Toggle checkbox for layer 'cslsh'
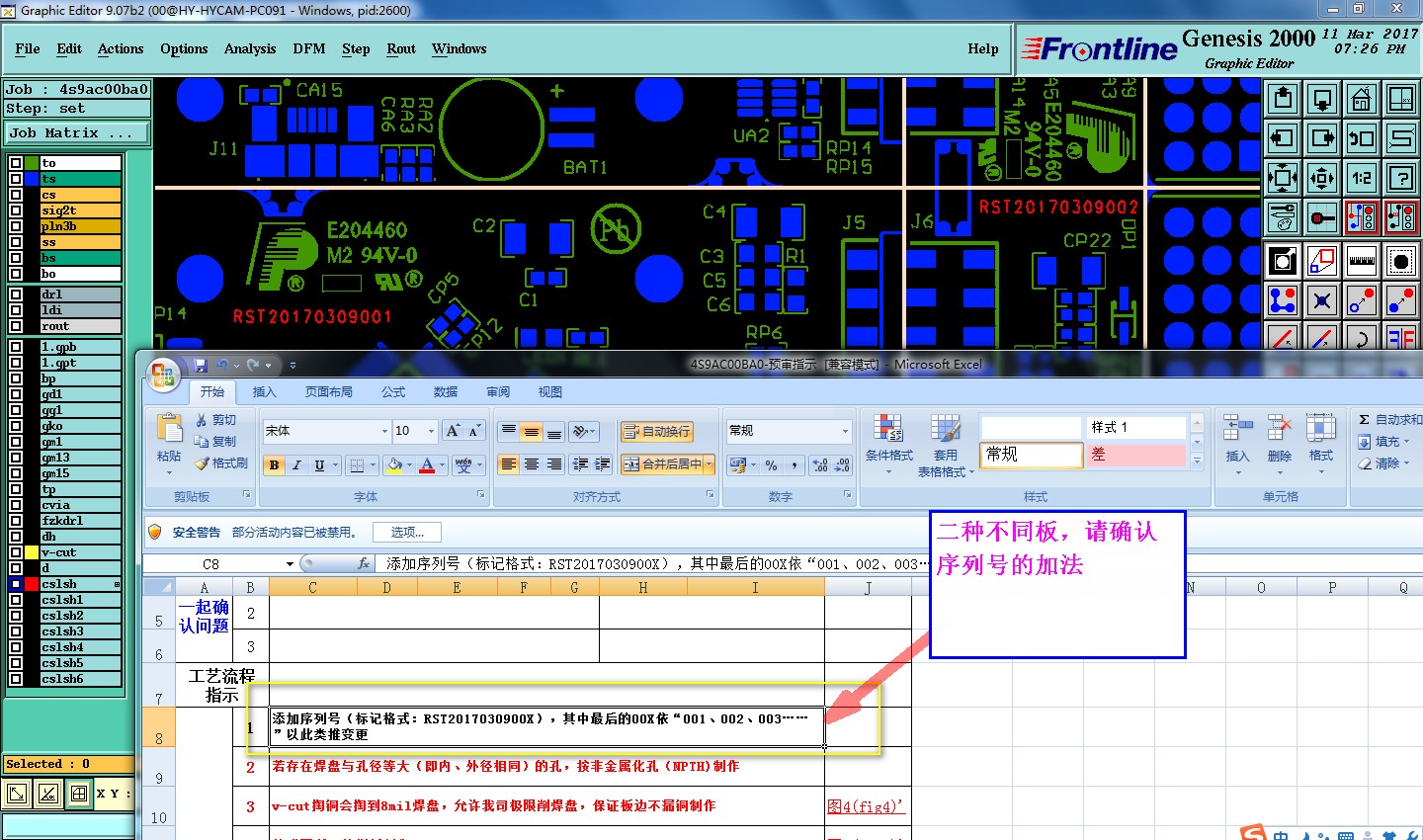Screen dimensions: 1423x840 [x=16, y=584]
